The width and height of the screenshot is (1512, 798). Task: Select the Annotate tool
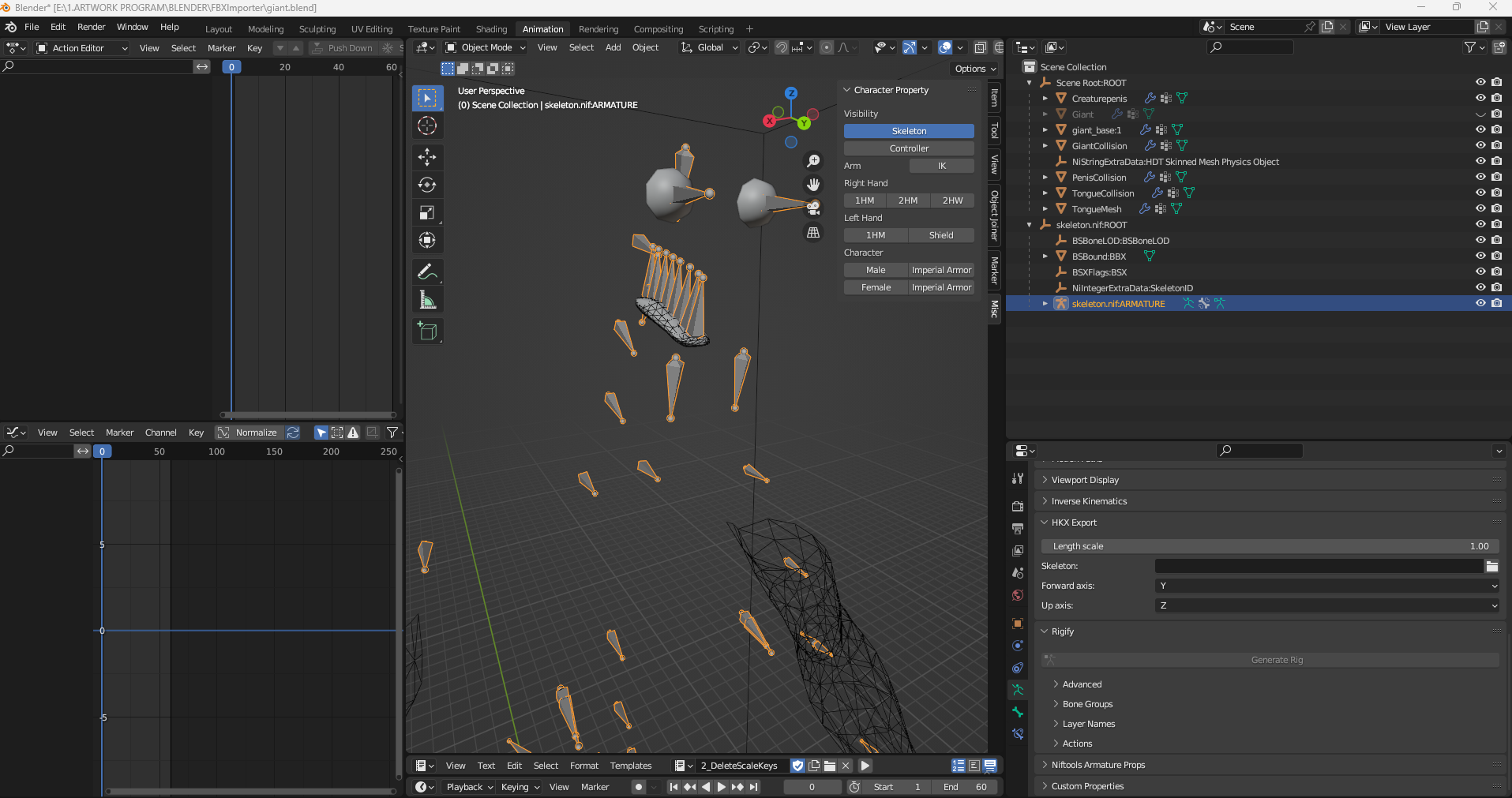(427, 272)
